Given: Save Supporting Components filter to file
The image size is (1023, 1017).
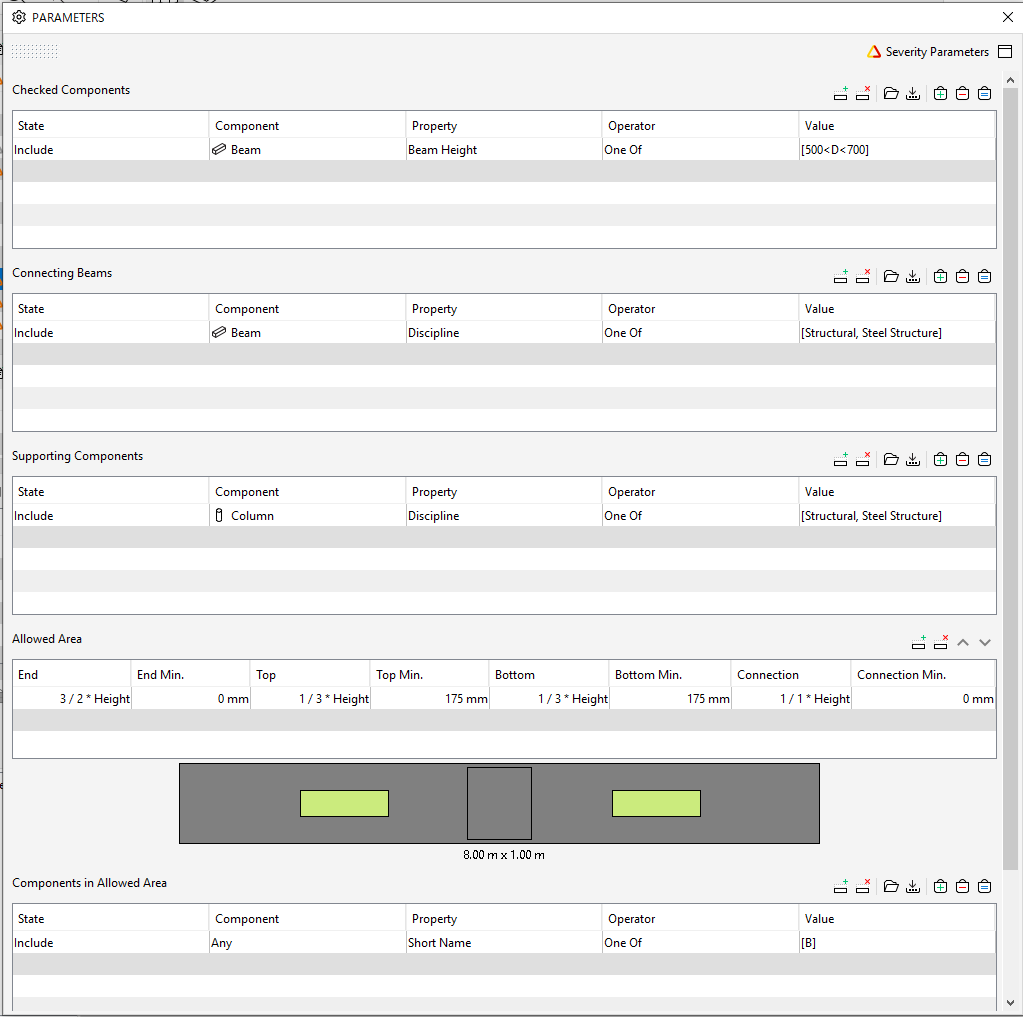Looking at the screenshot, I should [x=913, y=459].
